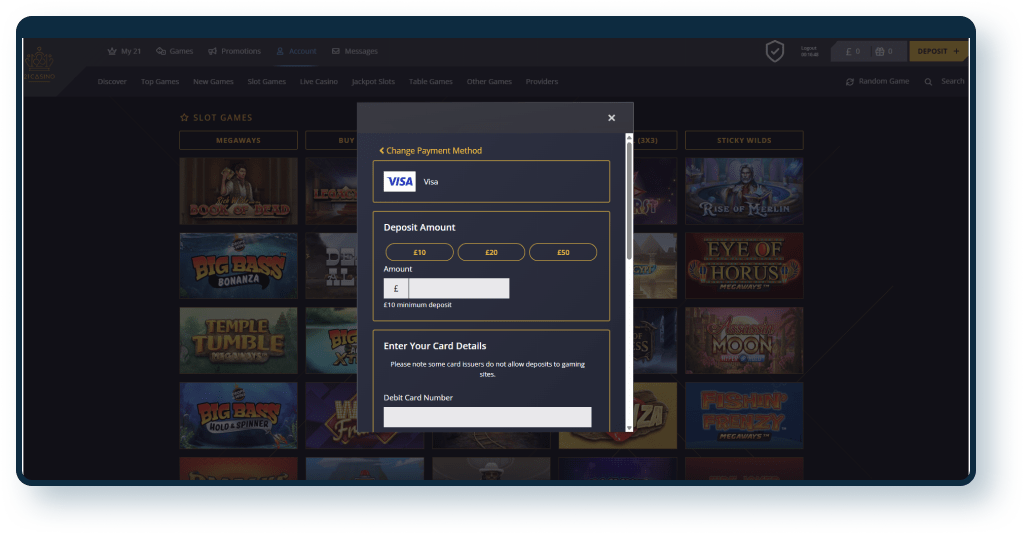The image size is (1024, 534).
Task: Go to Table Games section
Action: [430, 82]
